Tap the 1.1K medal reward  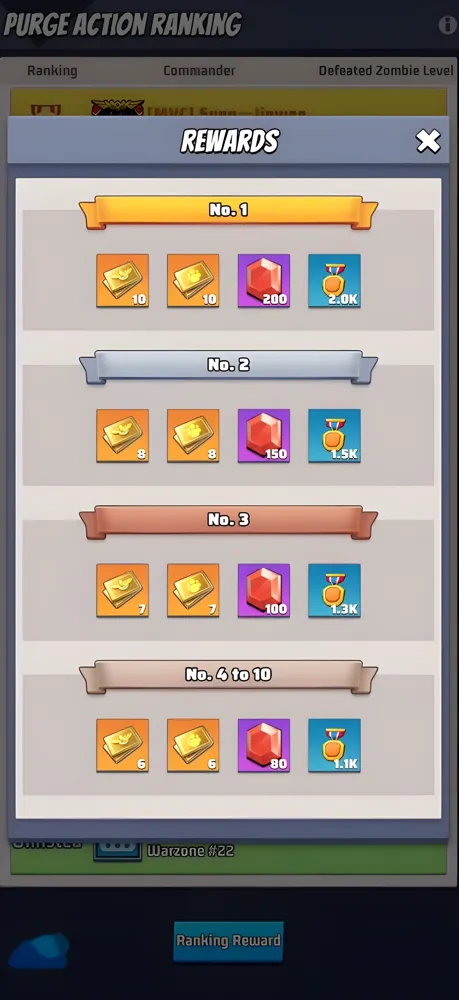click(335, 746)
